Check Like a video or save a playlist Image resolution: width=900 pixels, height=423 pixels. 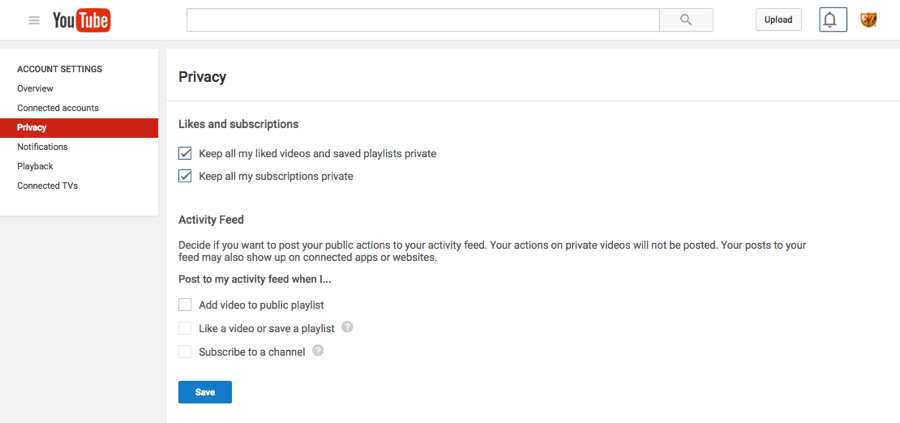tap(185, 328)
